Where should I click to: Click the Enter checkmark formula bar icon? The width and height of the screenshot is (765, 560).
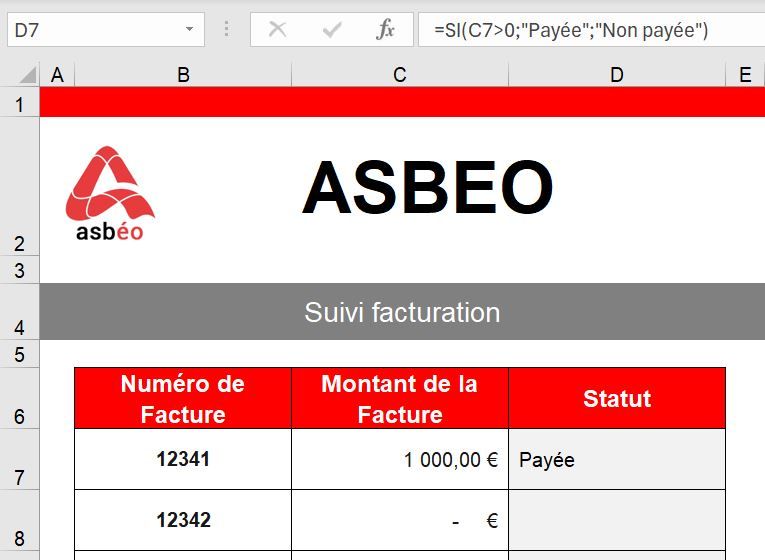332,30
